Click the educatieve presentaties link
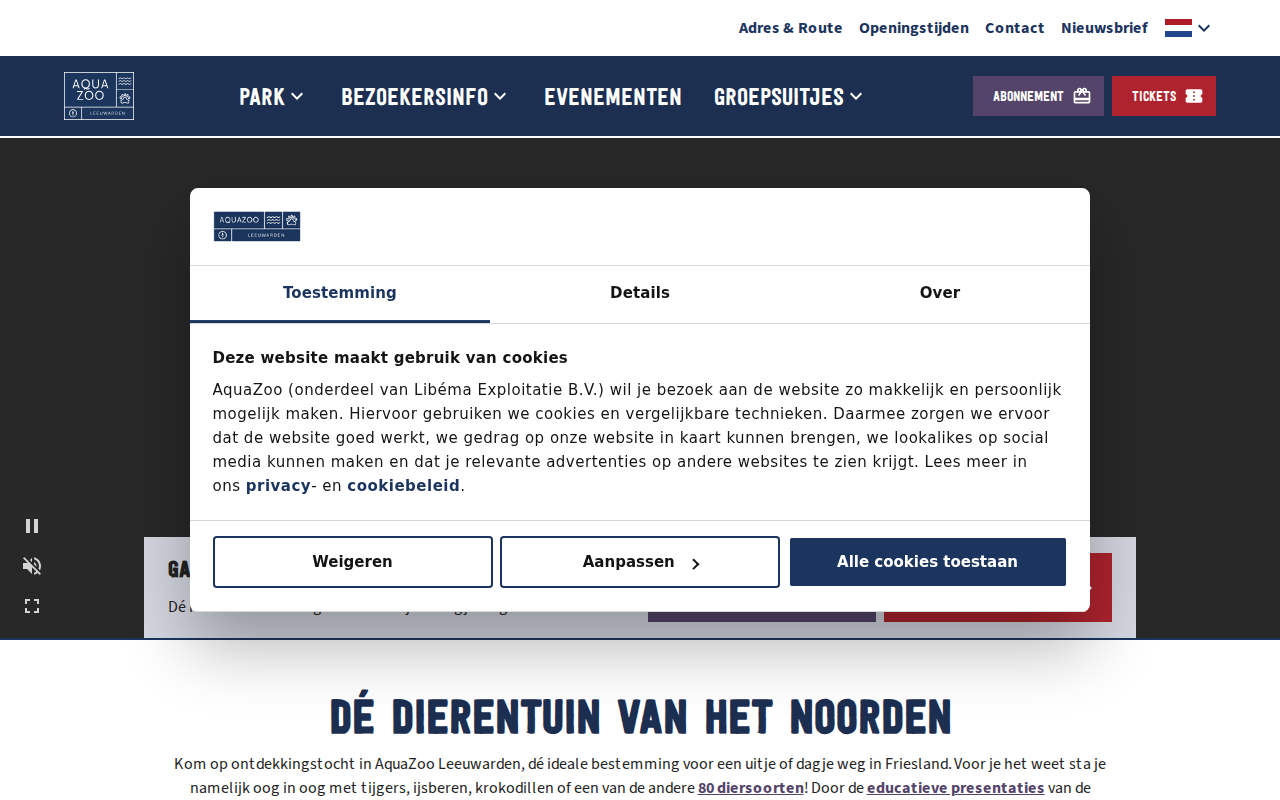Viewport: 1280px width, 800px height. [955, 788]
